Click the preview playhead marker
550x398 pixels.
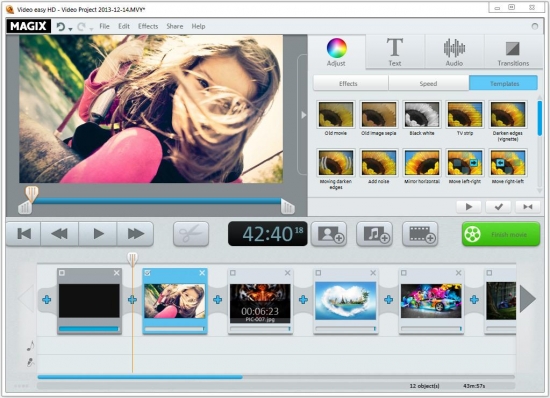(32, 194)
